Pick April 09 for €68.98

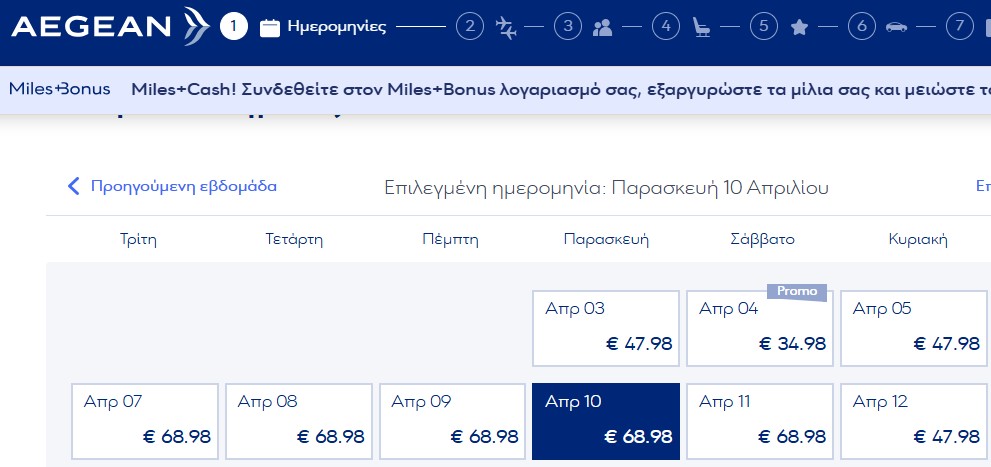coord(453,421)
